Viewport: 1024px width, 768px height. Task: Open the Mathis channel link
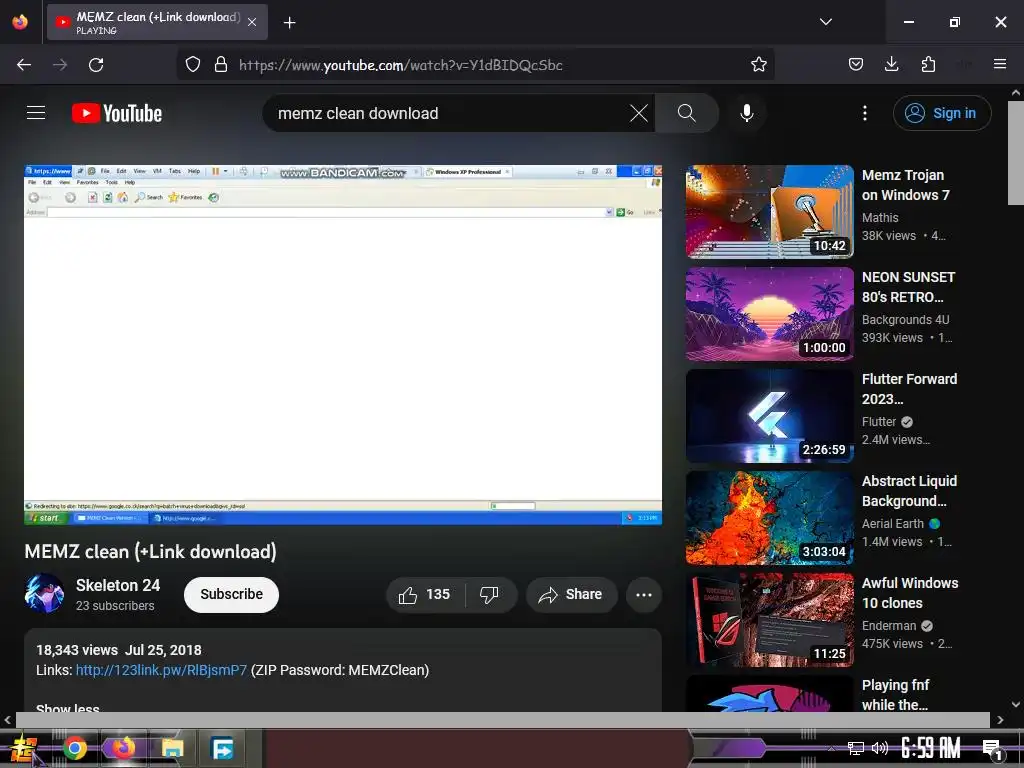click(x=880, y=217)
